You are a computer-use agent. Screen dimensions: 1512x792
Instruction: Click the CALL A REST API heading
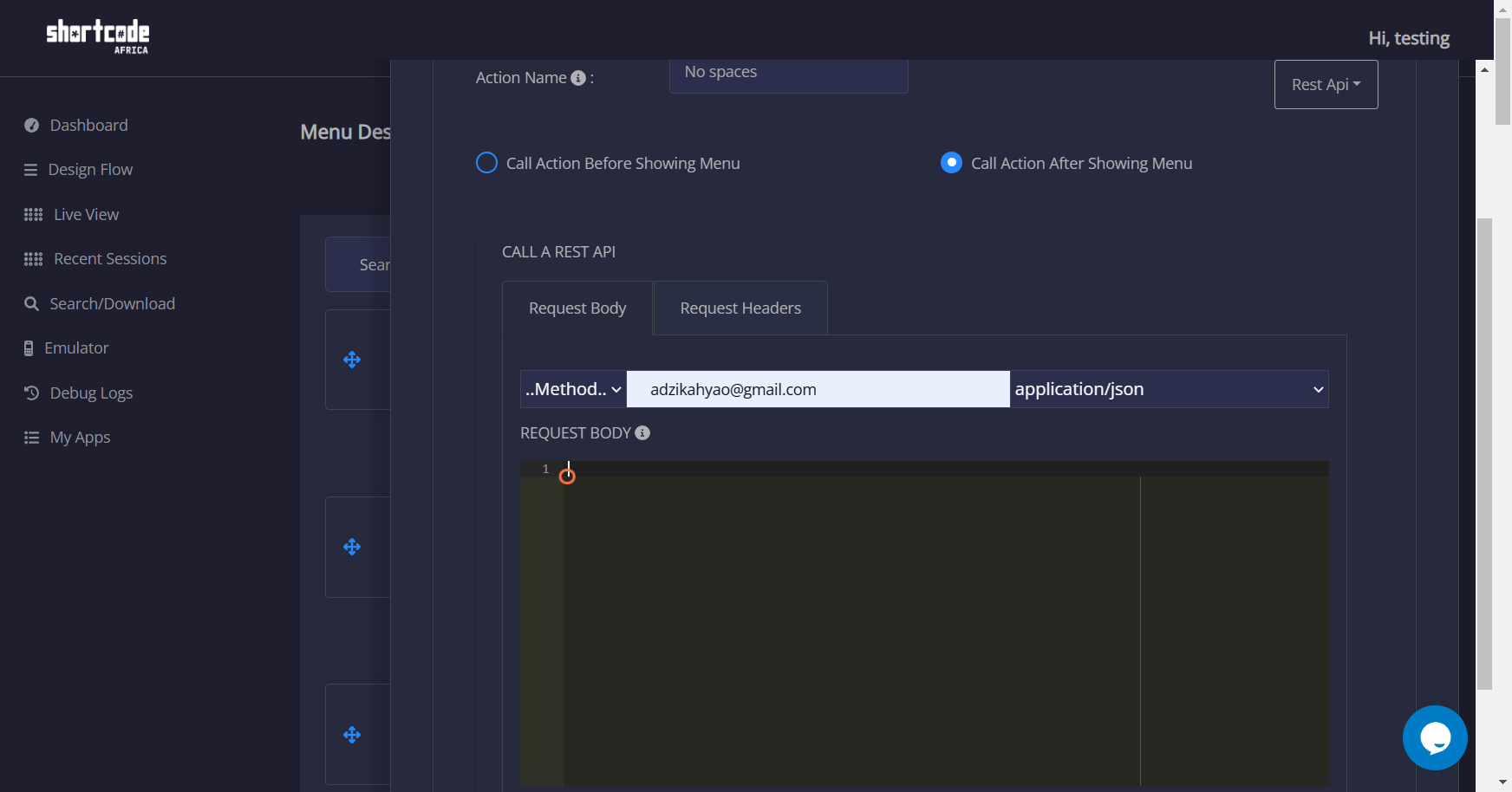point(558,252)
